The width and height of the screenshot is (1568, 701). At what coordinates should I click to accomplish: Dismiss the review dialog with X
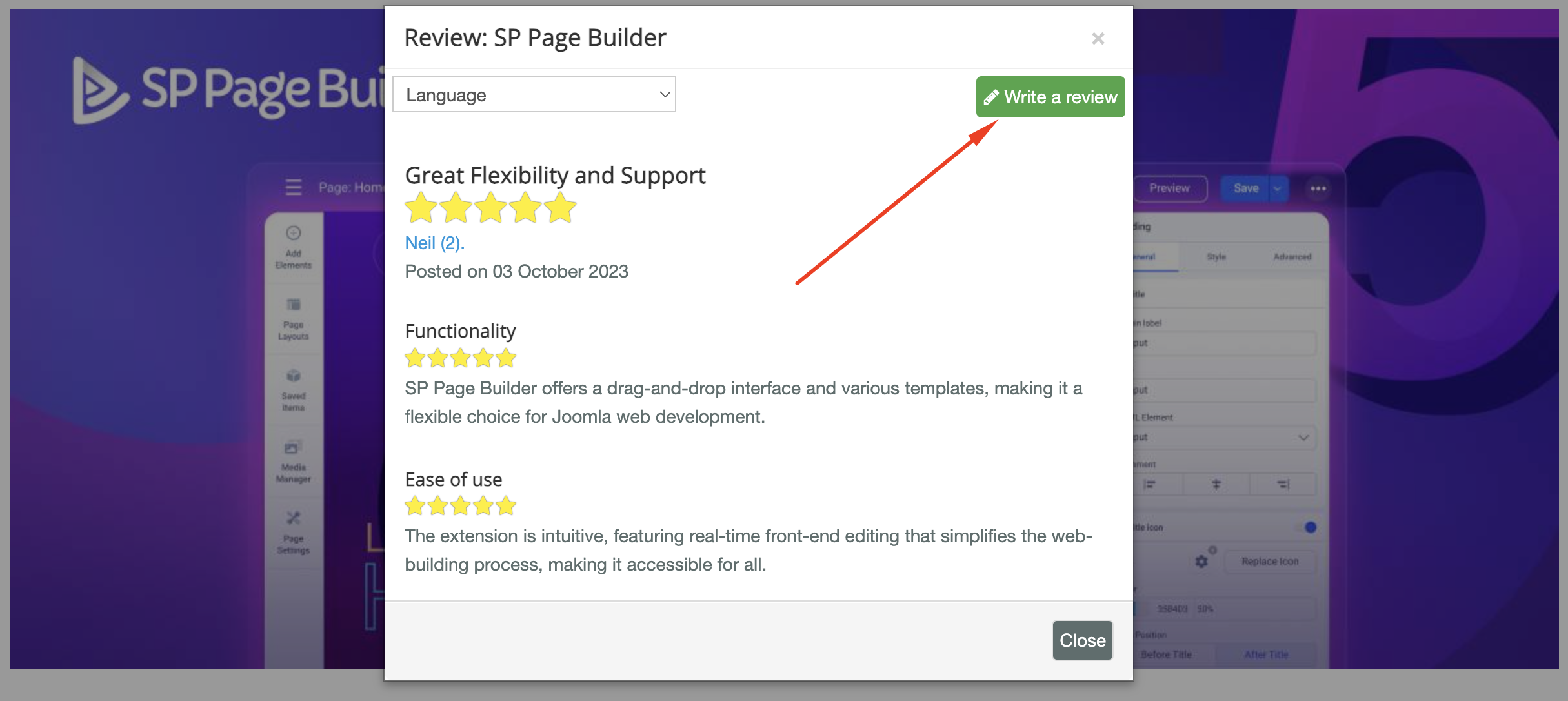(x=1098, y=39)
